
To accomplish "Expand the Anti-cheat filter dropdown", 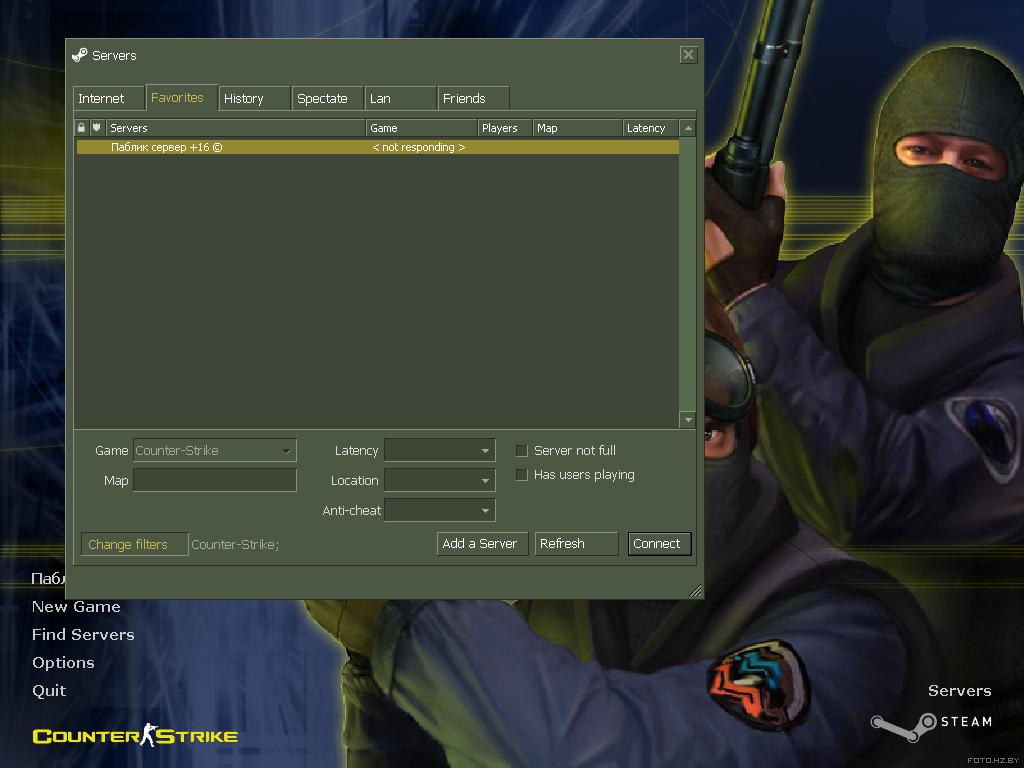I will (x=440, y=511).
